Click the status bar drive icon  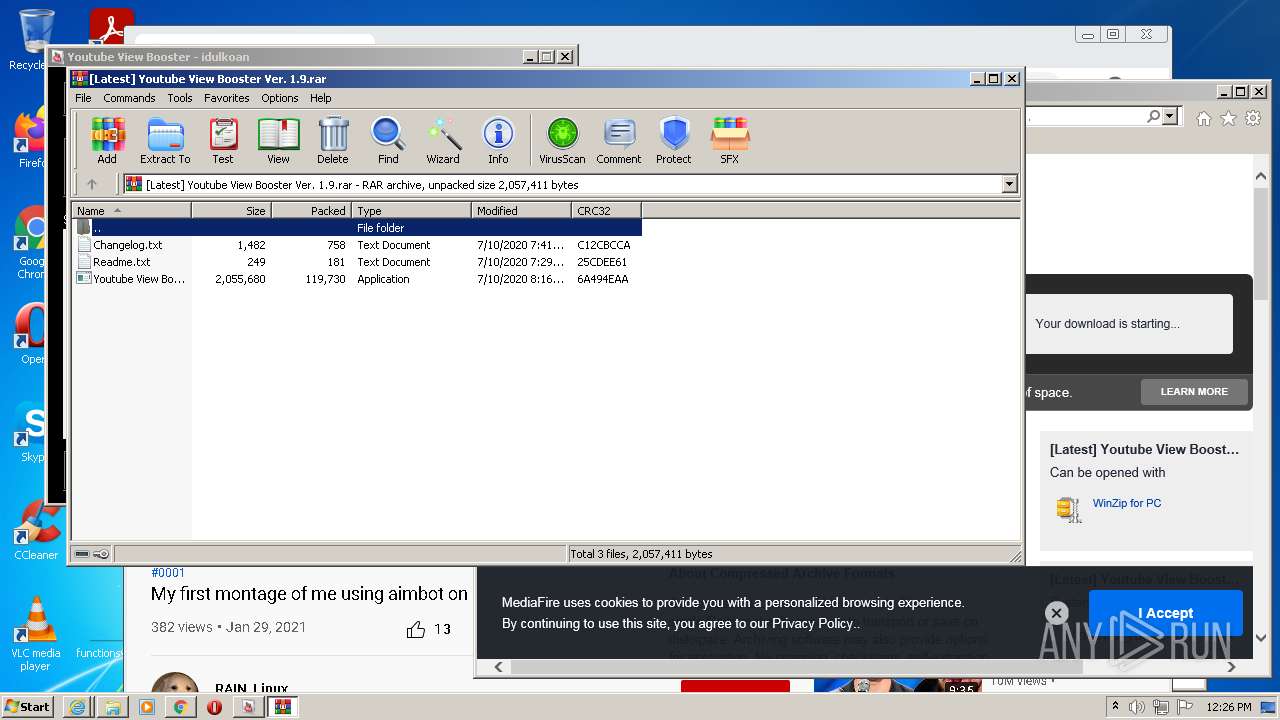point(82,554)
